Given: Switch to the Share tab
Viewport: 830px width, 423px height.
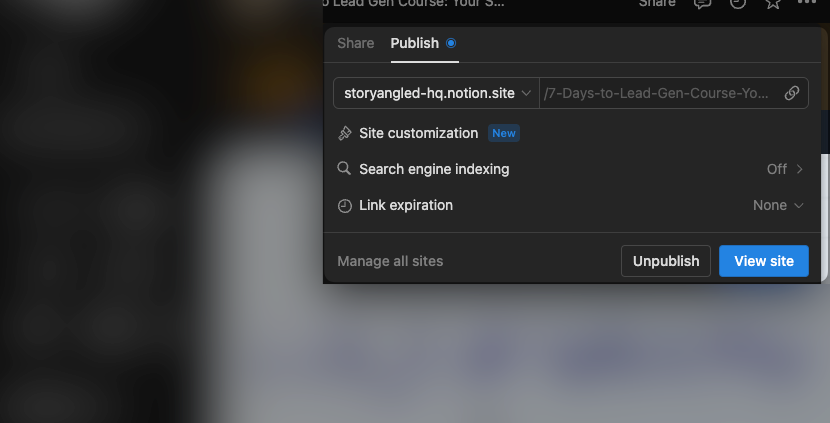Looking at the screenshot, I should pyautogui.click(x=356, y=43).
